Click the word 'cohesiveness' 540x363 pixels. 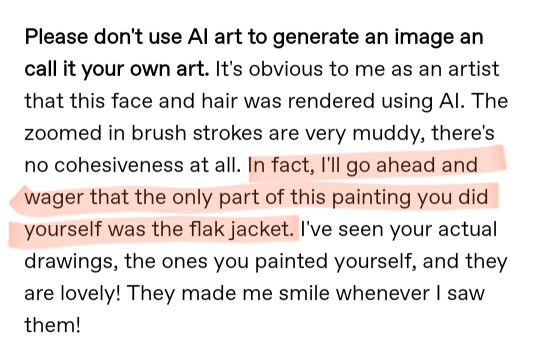coord(118,165)
